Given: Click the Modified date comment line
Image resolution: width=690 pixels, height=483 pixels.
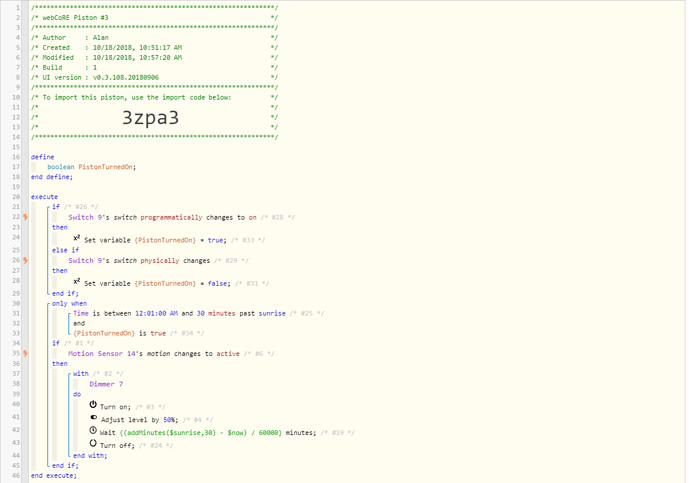Looking at the screenshot, I should click(x=154, y=58).
